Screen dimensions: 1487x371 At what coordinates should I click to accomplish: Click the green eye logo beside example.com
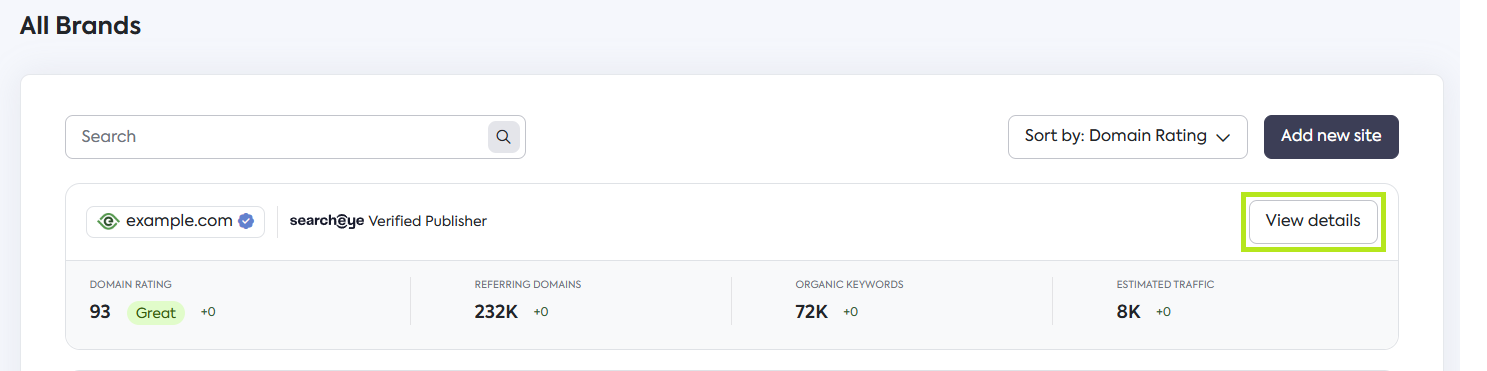(x=108, y=221)
